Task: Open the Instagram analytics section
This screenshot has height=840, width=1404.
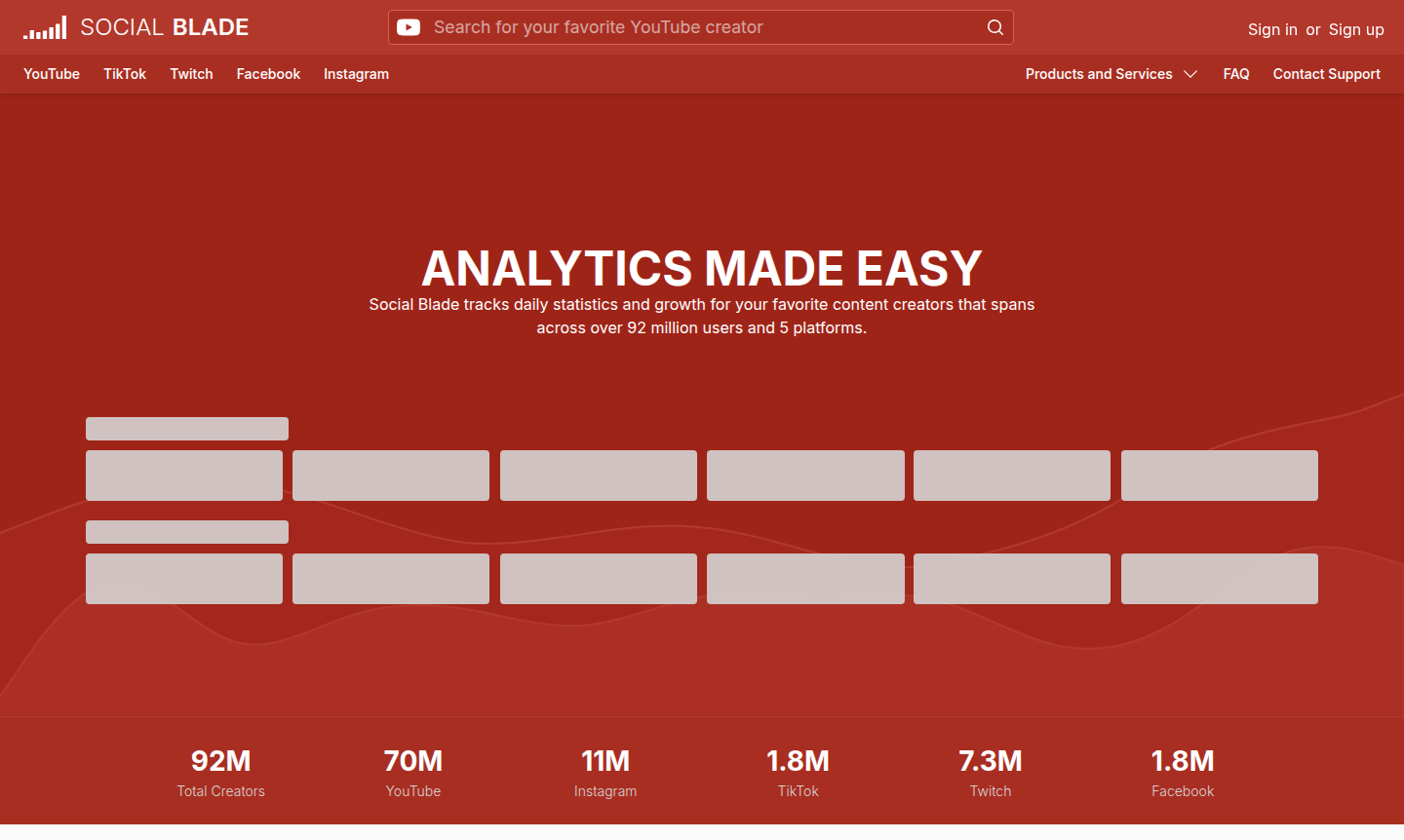Action: [356, 74]
